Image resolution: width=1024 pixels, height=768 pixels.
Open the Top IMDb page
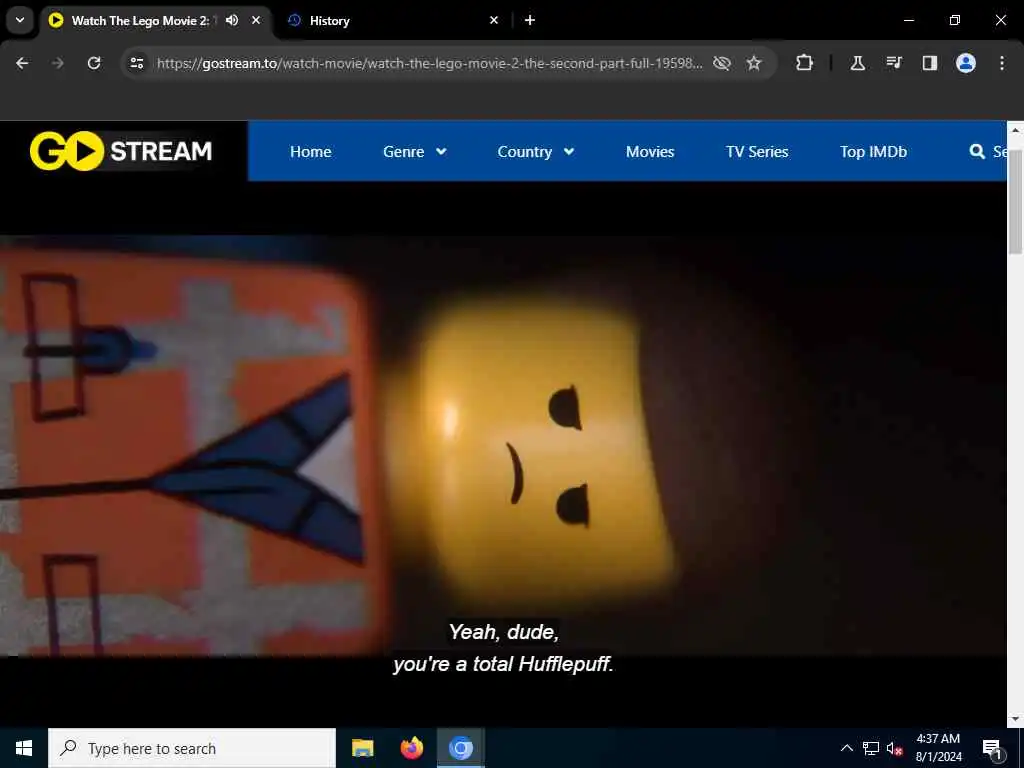click(x=873, y=152)
